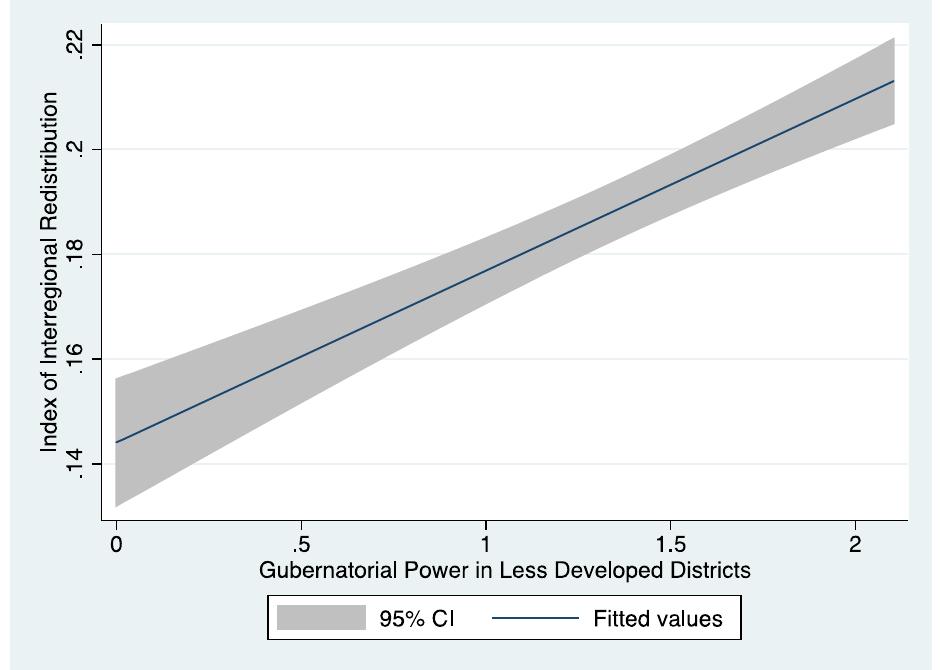The width and height of the screenshot is (940, 670).
Task: Select the "95% CI" legend label
Action: pos(416,619)
